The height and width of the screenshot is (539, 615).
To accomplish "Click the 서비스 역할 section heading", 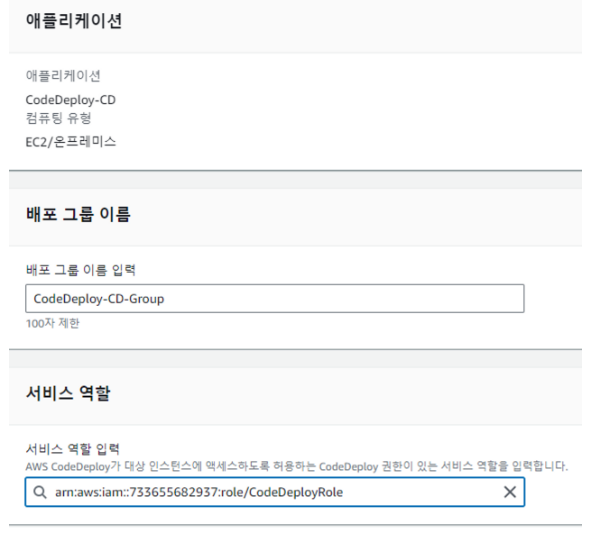I will pyautogui.click(x=68, y=393).
